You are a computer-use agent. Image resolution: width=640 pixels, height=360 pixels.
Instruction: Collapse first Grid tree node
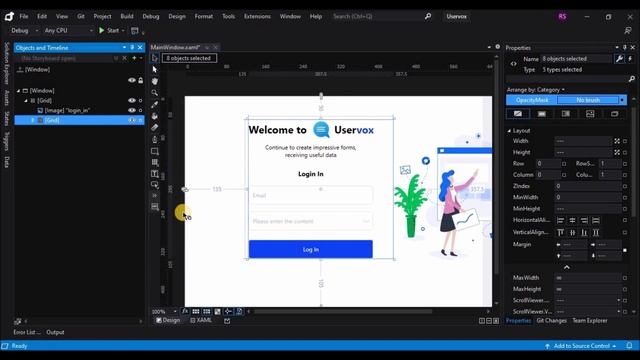click(x=26, y=100)
